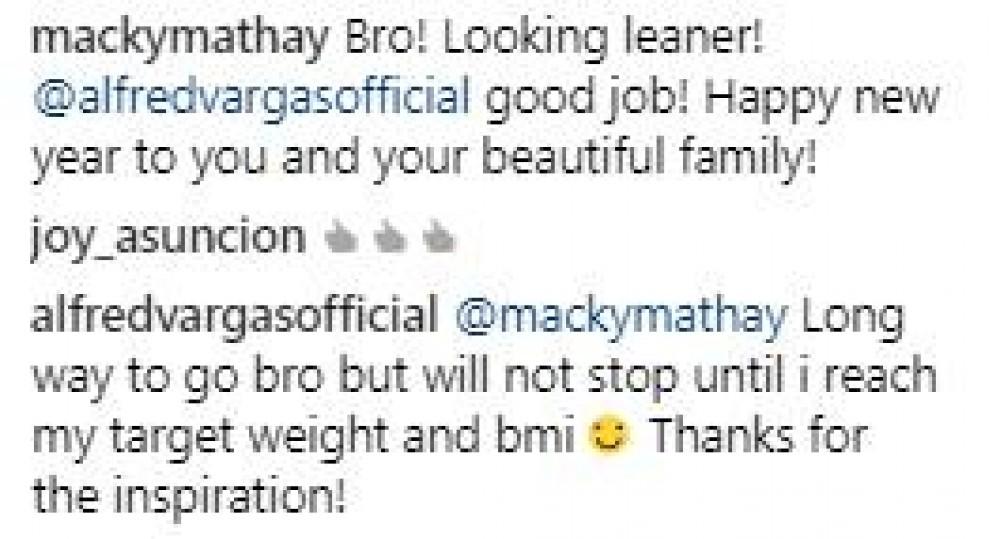This screenshot has height=539, width=1000.
Task: Open the alfredvargasofficial commenter username
Action: point(235,315)
